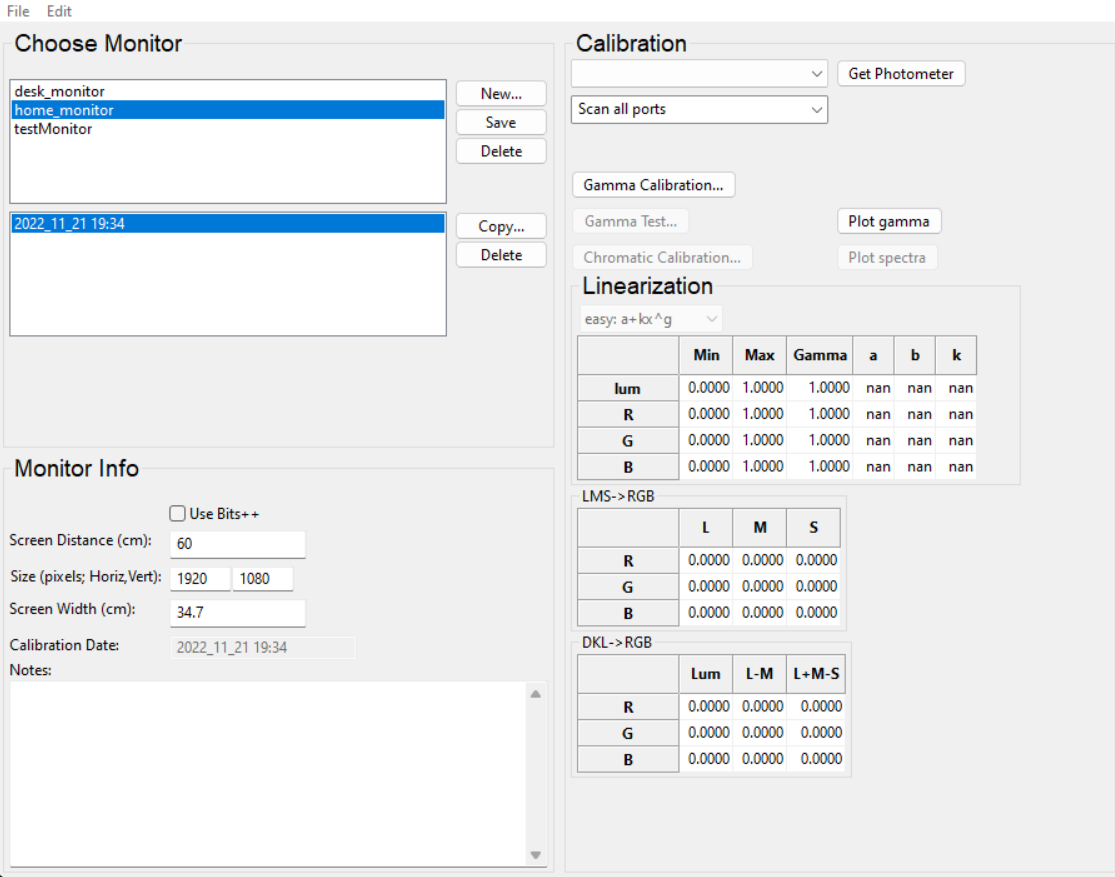Open the File menu
1115x877 pixels.
[18, 11]
